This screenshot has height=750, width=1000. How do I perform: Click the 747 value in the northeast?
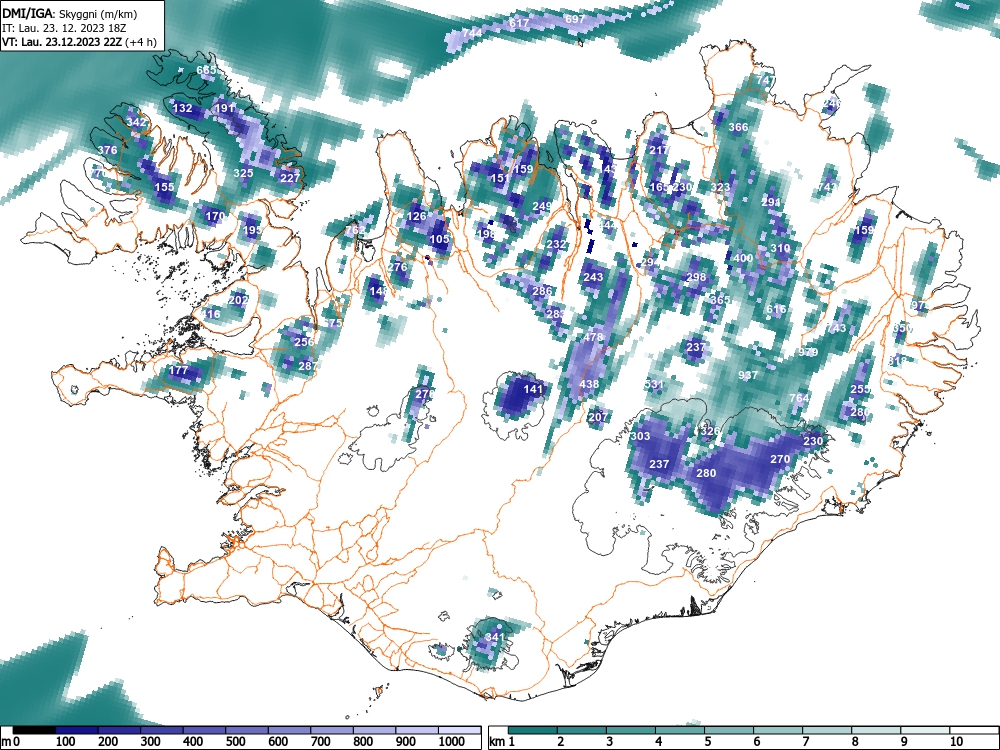[x=766, y=80]
